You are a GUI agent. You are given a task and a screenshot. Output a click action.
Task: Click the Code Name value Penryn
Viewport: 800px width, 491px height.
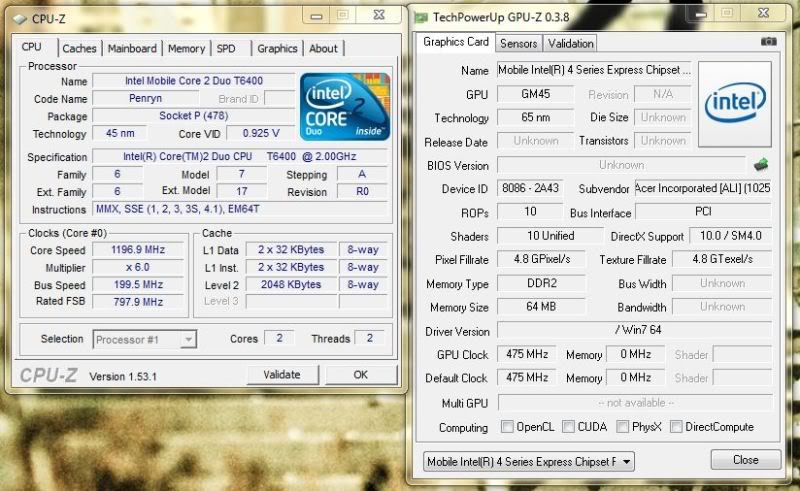coord(145,98)
